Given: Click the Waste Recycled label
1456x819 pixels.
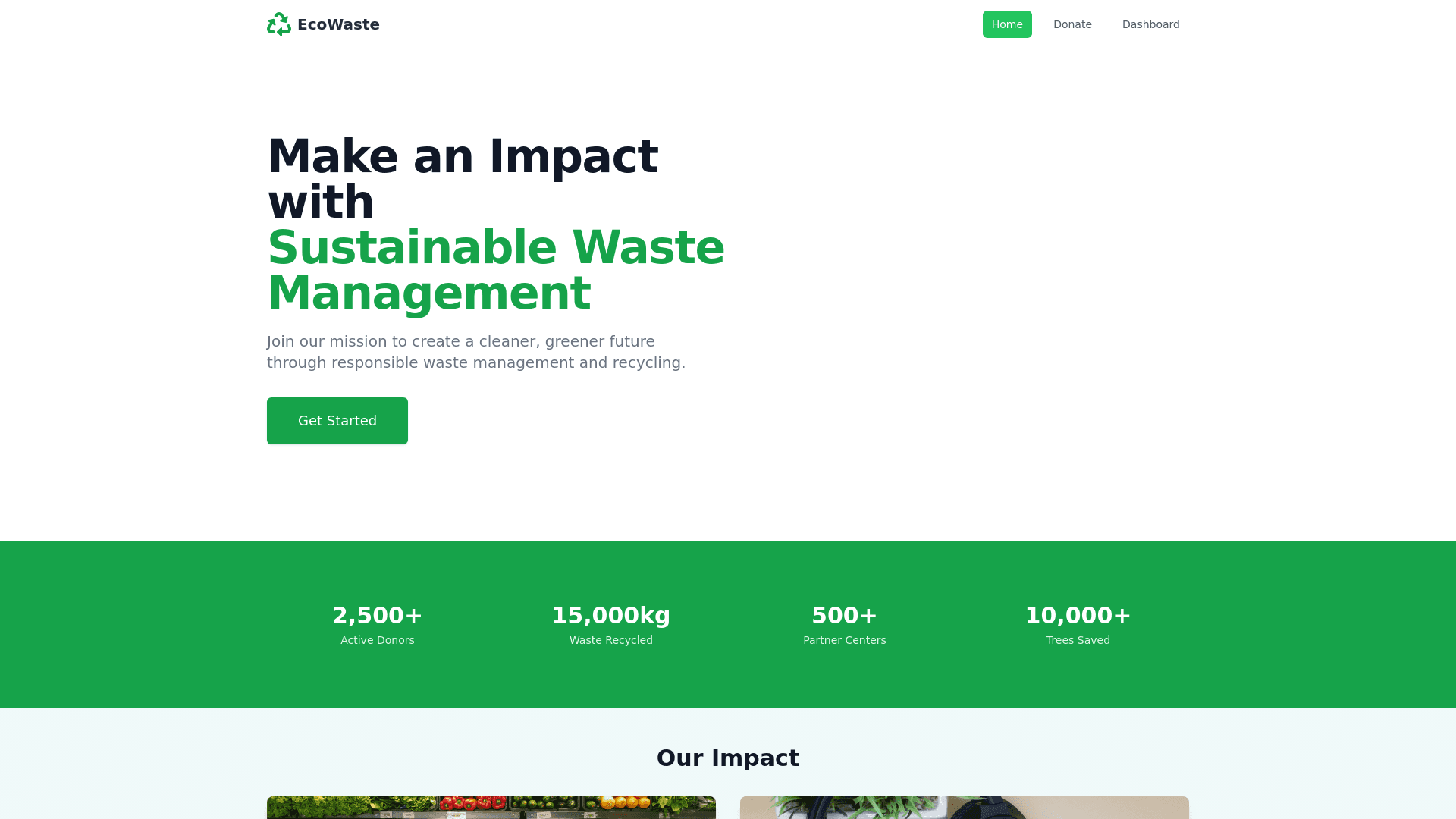Looking at the screenshot, I should click(x=610, y=640).
